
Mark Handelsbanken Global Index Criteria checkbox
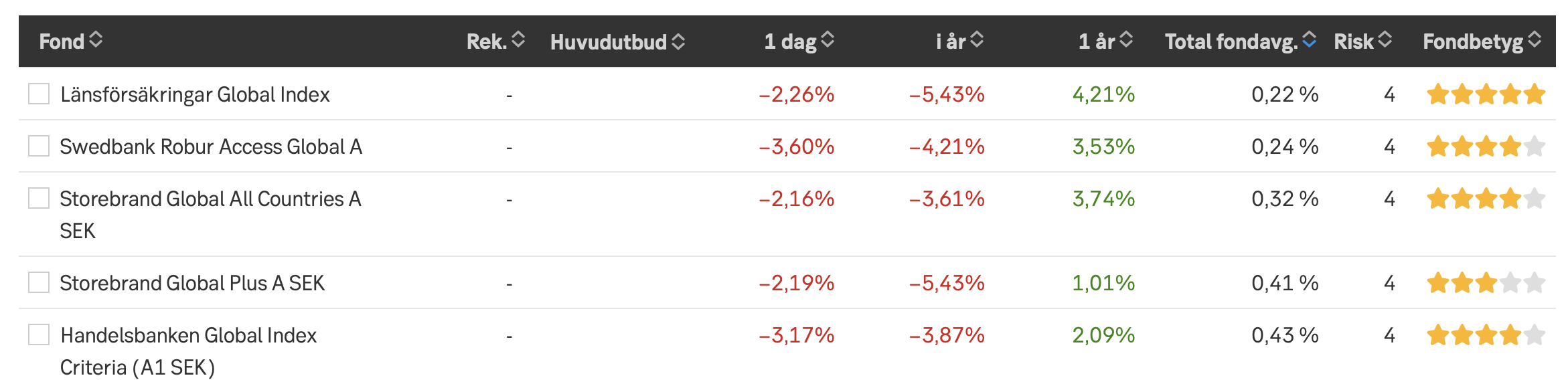[x=39, y=335]
